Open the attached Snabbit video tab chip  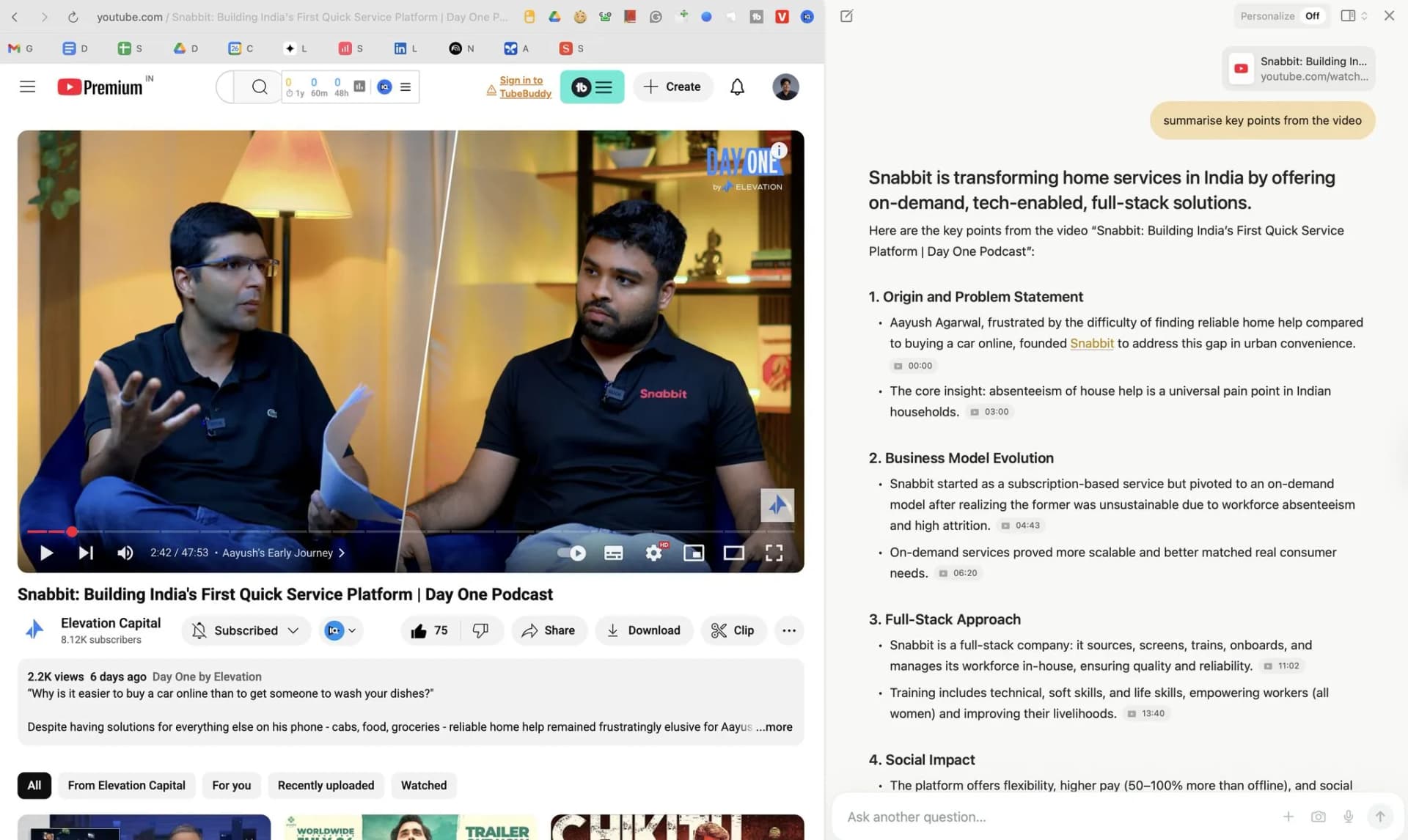coord(1298,68)
